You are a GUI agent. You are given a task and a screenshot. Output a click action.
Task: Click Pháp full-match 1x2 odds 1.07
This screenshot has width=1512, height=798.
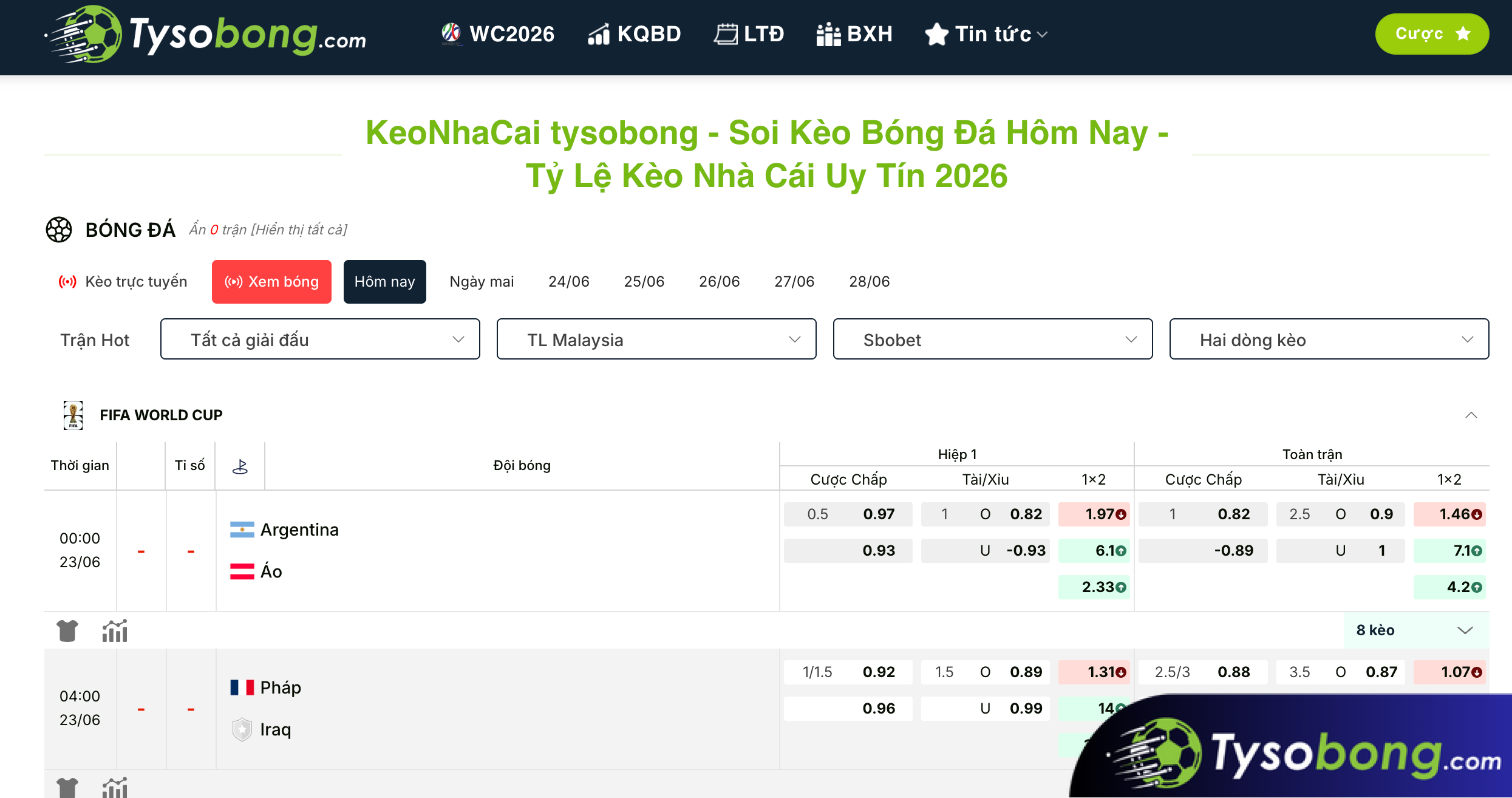(x=1449, y=672)
